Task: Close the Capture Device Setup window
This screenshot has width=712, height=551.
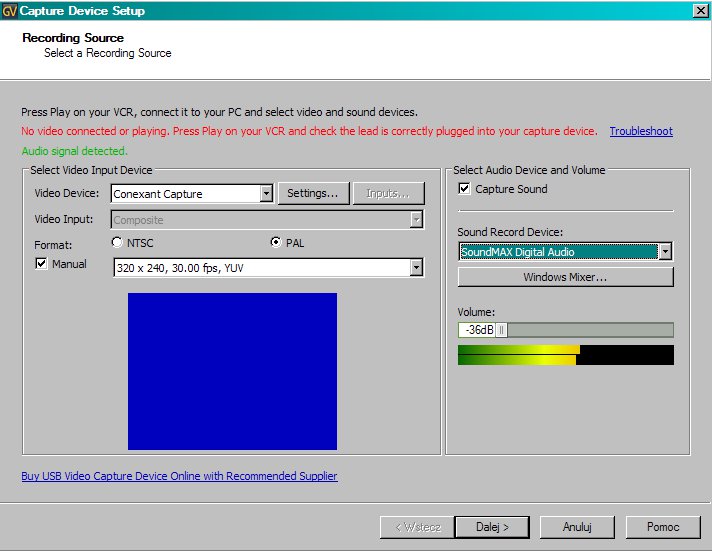Action: tap(701, 10)
